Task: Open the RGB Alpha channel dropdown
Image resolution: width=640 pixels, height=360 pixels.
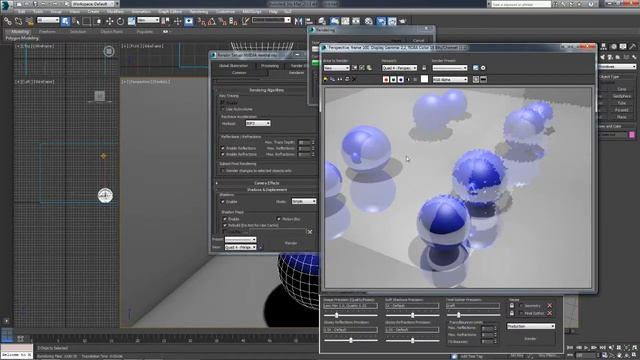Action: (450, 80)
